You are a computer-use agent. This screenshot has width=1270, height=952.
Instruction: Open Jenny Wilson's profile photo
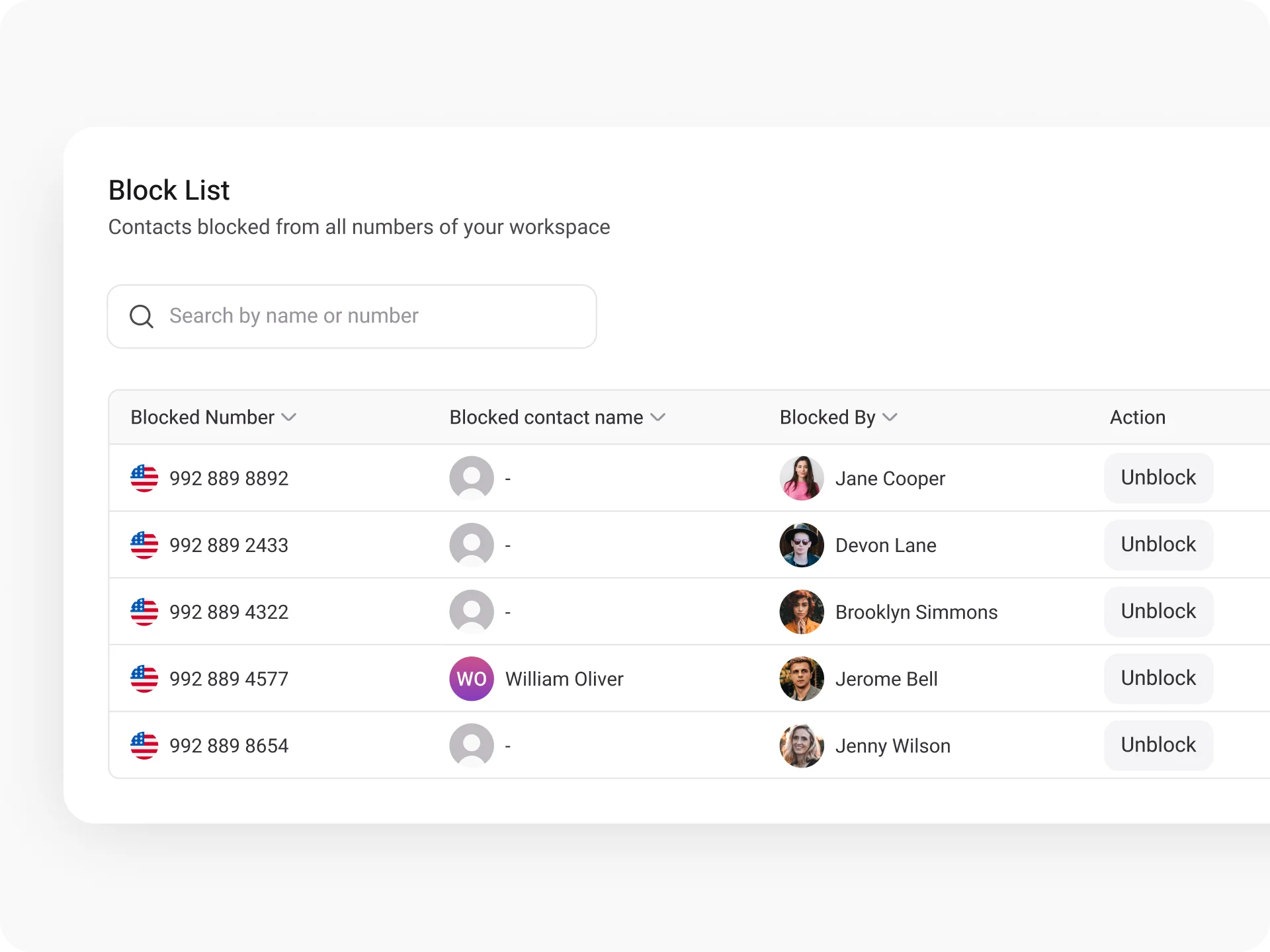802,745
